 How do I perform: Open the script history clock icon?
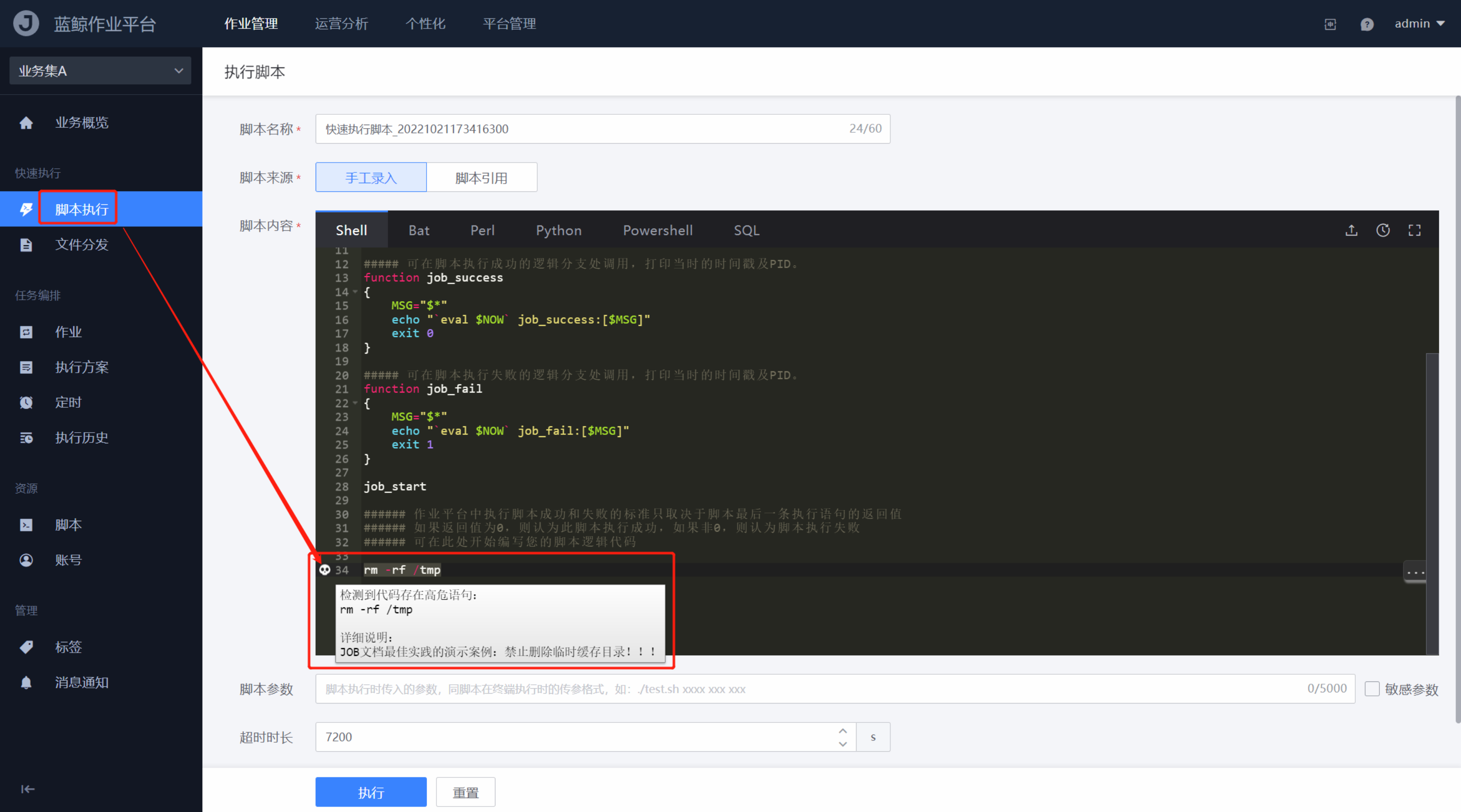tap(1383, 230)
